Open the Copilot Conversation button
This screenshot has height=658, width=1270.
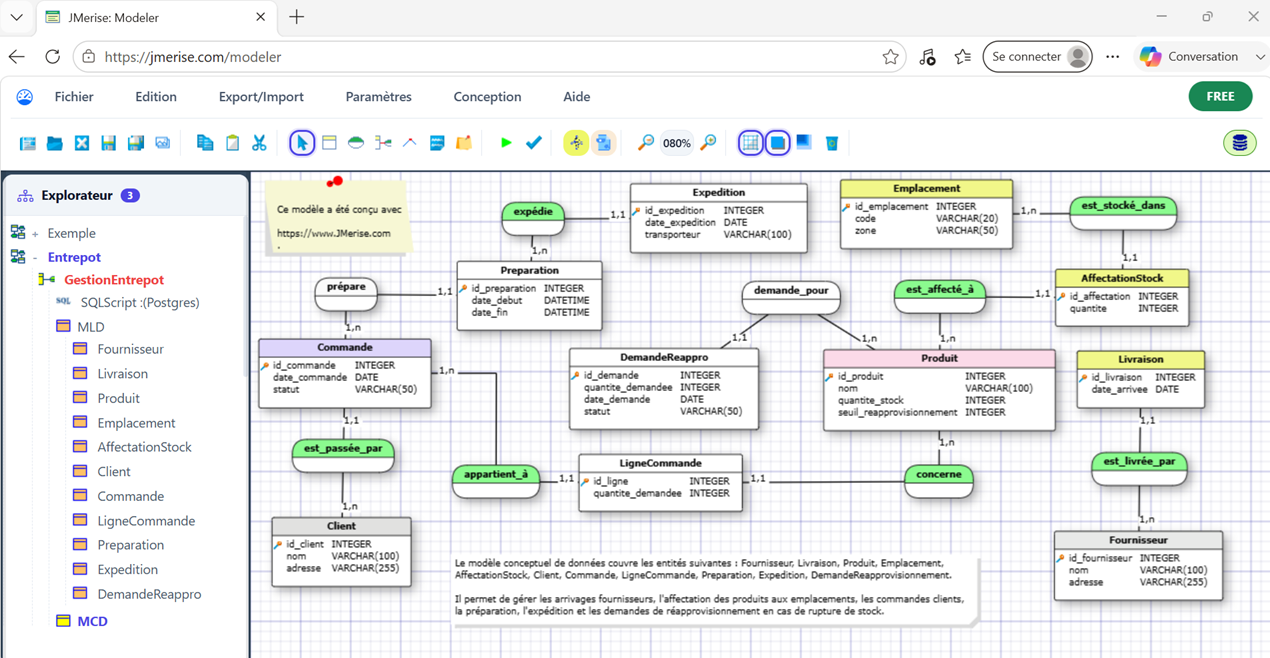[1203, 57]
